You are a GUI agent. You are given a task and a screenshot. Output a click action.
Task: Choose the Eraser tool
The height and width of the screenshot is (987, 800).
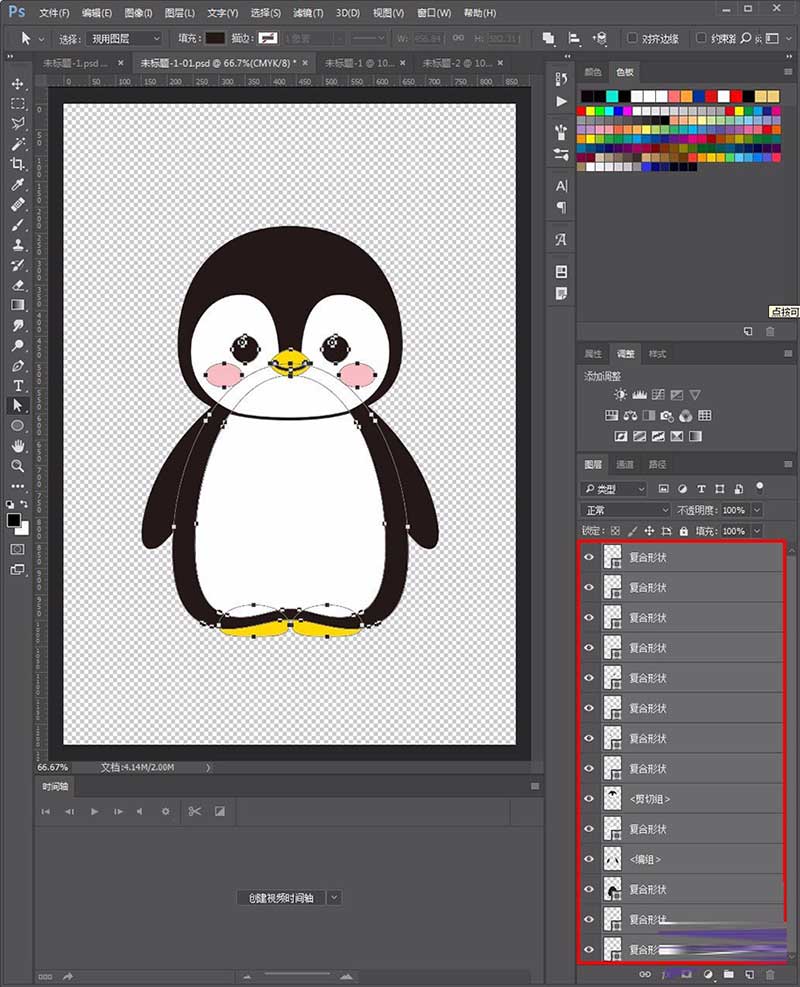[x=18, y=285]
